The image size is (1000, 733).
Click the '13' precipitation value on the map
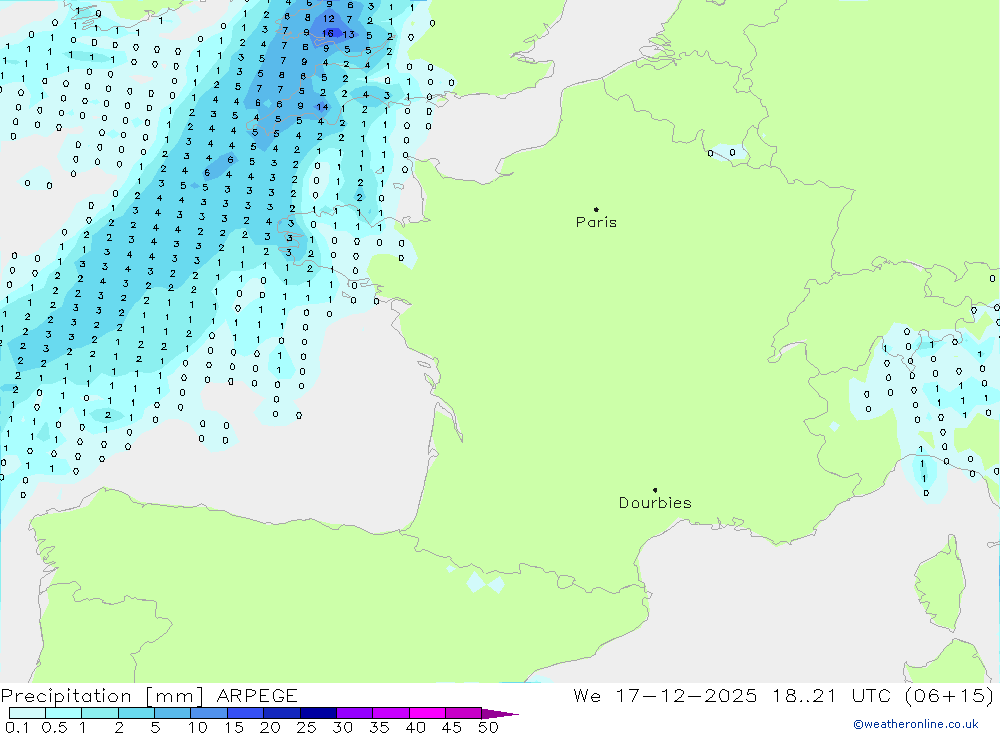click(349, 34)
